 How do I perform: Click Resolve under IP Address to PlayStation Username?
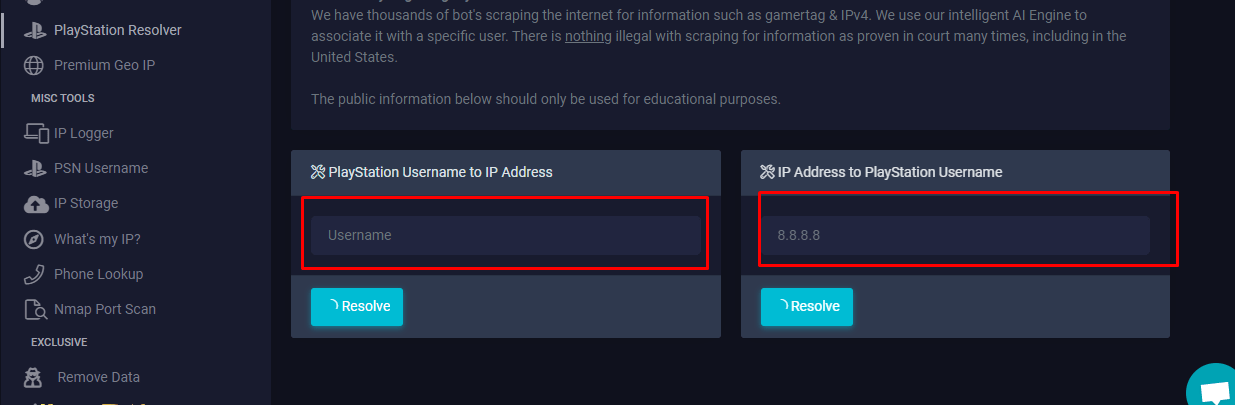tap(807, 307)
